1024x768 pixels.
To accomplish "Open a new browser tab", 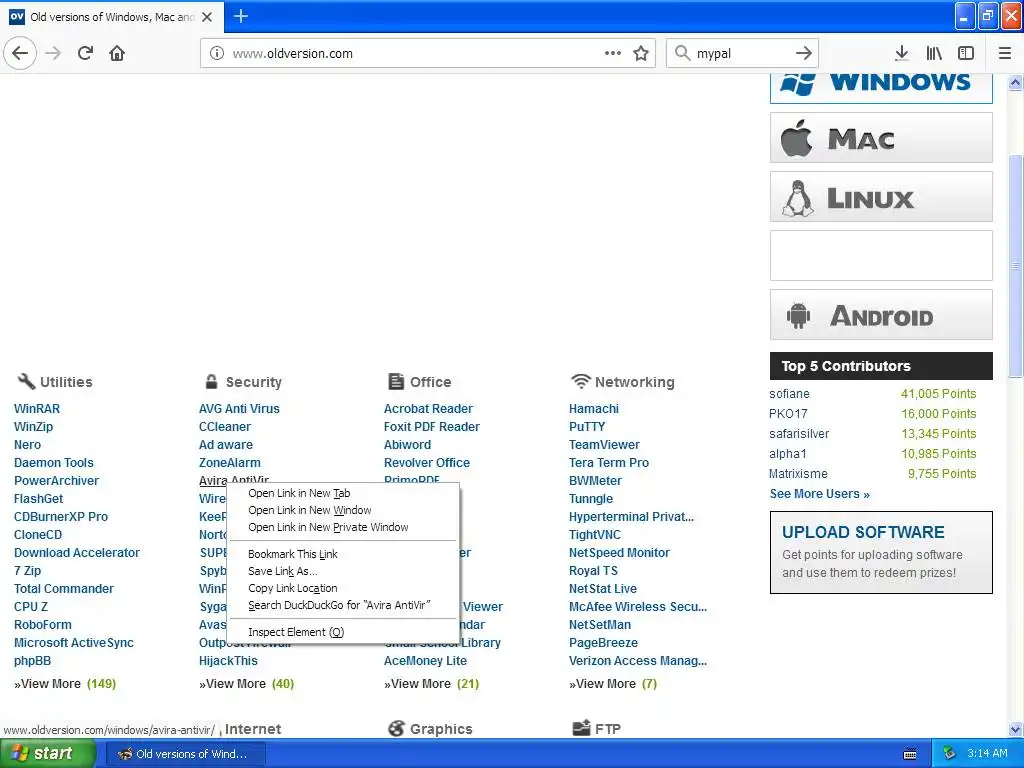I will click(x=240, y=16).
